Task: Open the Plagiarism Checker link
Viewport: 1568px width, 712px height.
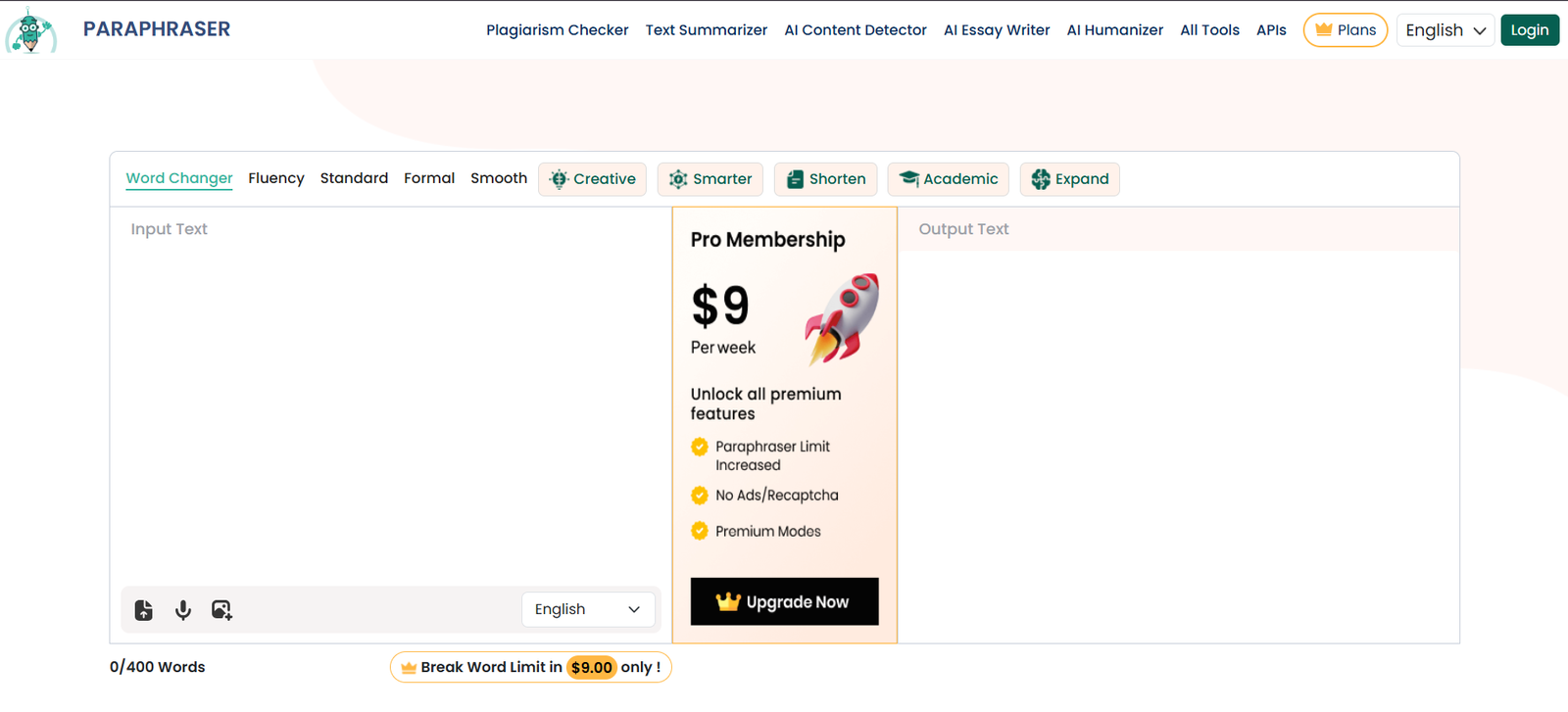Action: tap(557, 30)
